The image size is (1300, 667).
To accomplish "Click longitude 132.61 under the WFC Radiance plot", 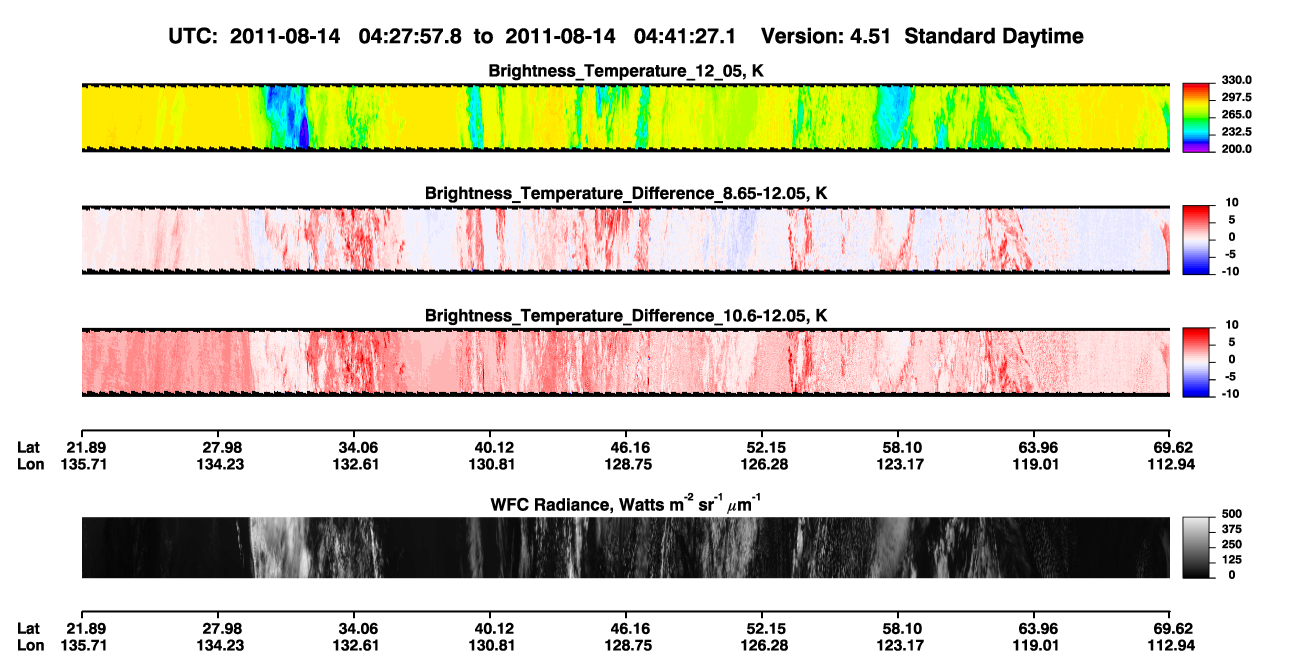I will pyautogui.click(x=358, y=644).
